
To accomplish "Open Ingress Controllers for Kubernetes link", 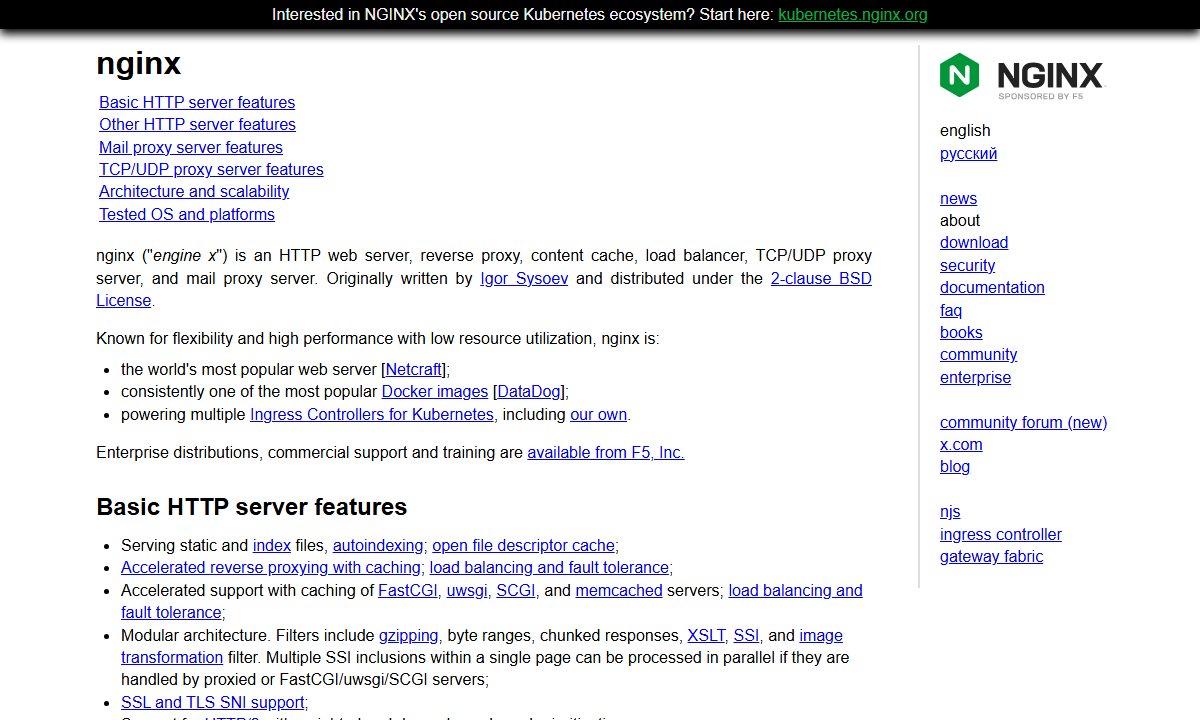I will pyautogui.click(x=372, y=414).
